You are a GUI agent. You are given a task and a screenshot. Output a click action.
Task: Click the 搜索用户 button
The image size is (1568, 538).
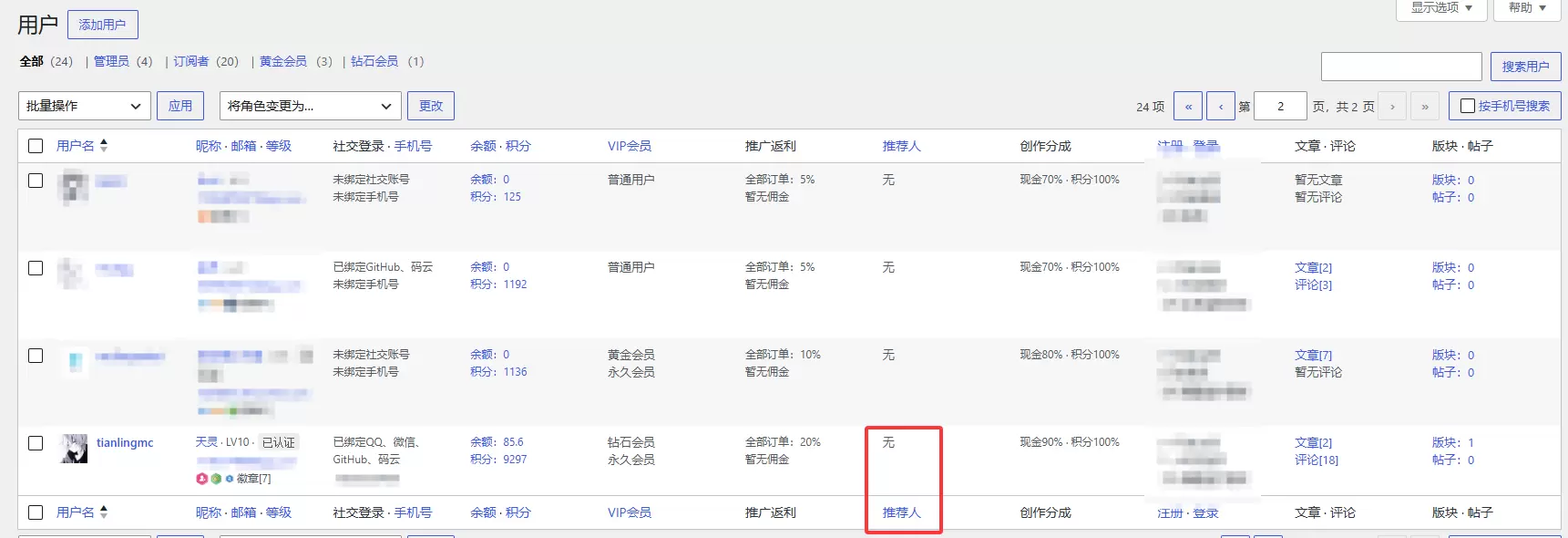point(1526,67)
